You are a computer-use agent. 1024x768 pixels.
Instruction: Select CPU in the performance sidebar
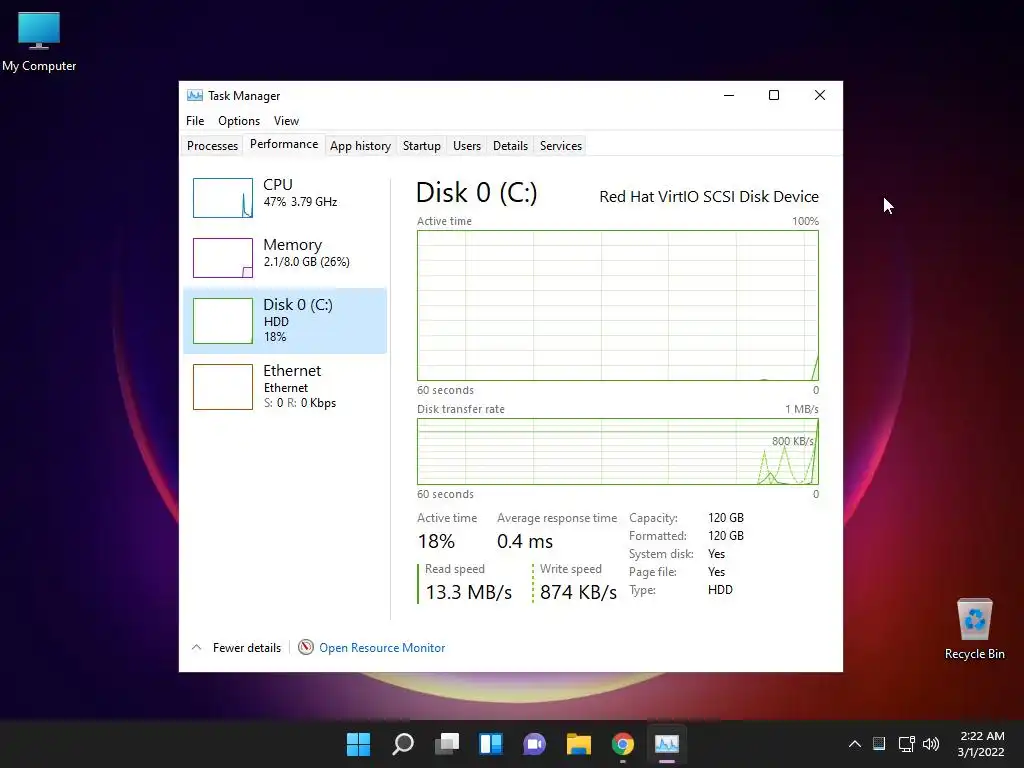coord(285,197)
